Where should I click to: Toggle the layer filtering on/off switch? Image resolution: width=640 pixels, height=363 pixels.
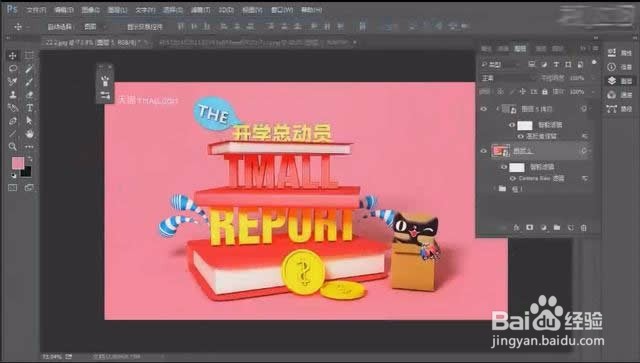(594, 62)
